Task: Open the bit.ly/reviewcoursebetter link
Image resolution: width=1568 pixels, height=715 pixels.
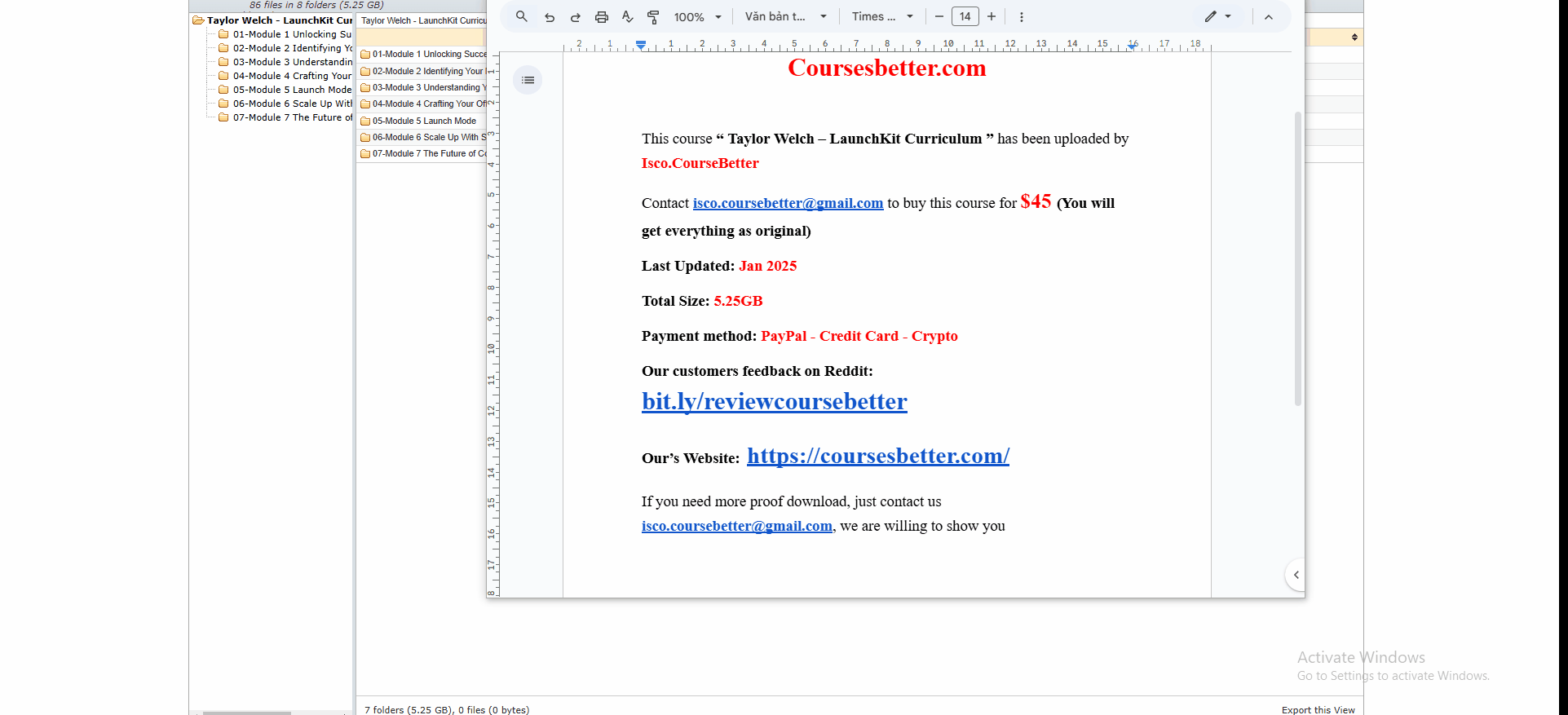Action: coord(775,401)
